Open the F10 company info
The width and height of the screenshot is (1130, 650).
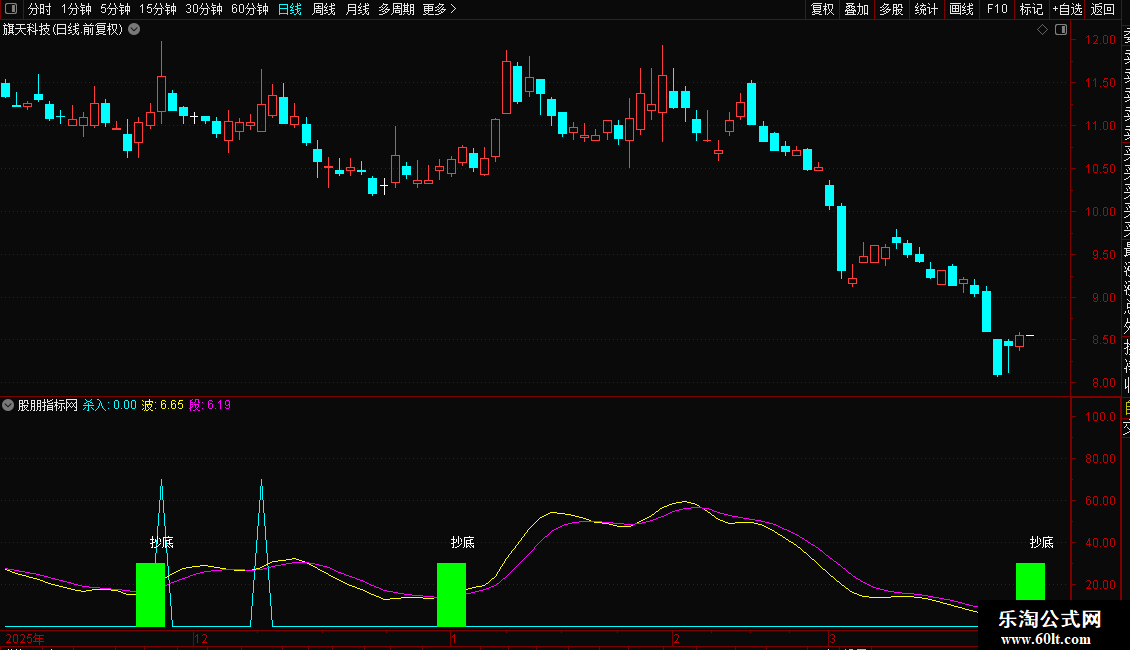(997, 9)
